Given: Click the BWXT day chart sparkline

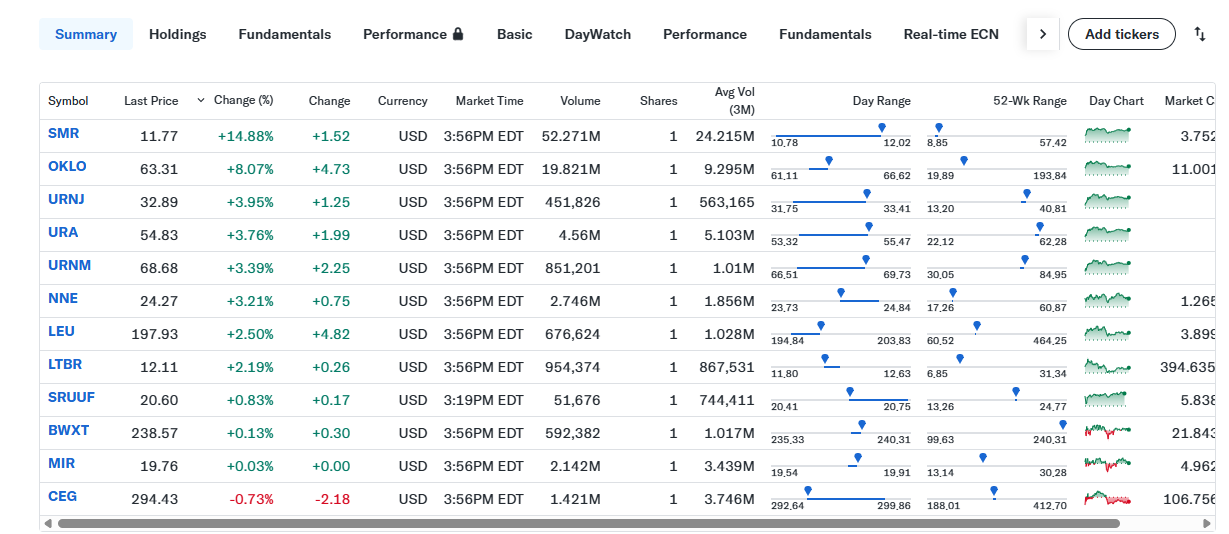Looking at the screenshot, I should [1107, 431].
